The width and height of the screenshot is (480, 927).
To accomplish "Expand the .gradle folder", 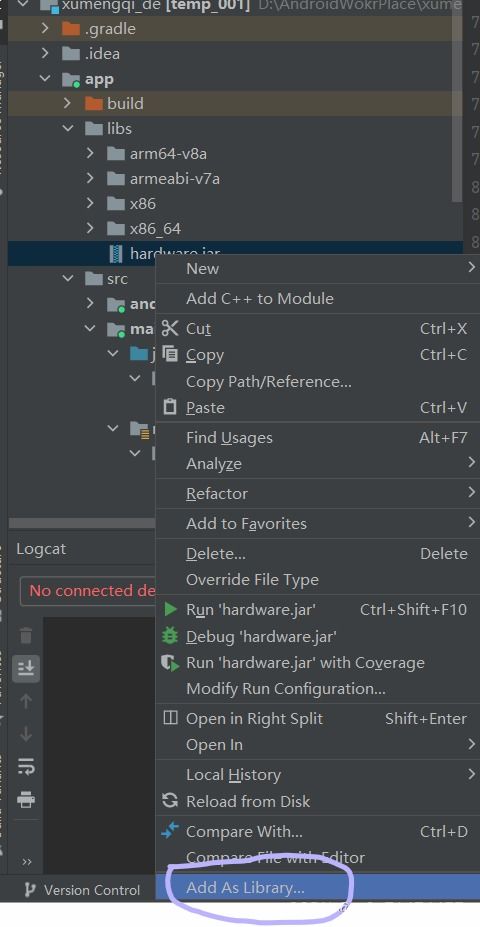I will coord(46,28).
